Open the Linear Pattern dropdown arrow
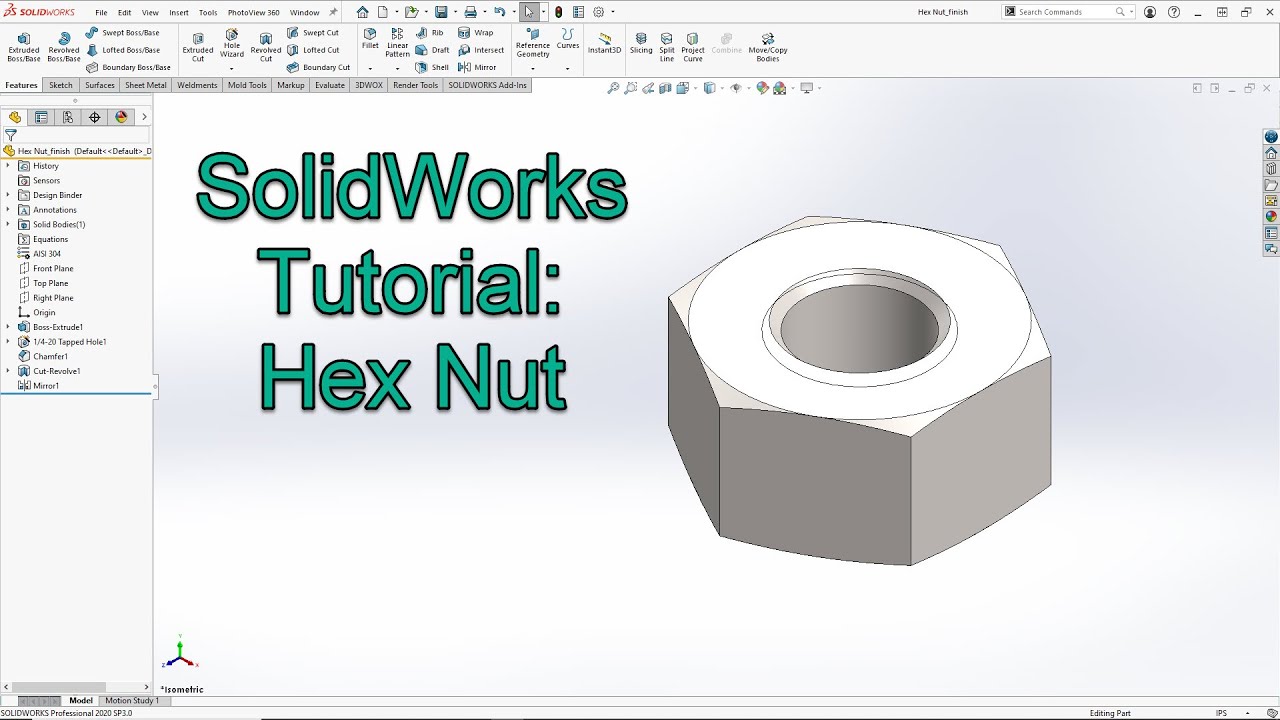This screenshot has height=720, width=1280. [398, 68]
